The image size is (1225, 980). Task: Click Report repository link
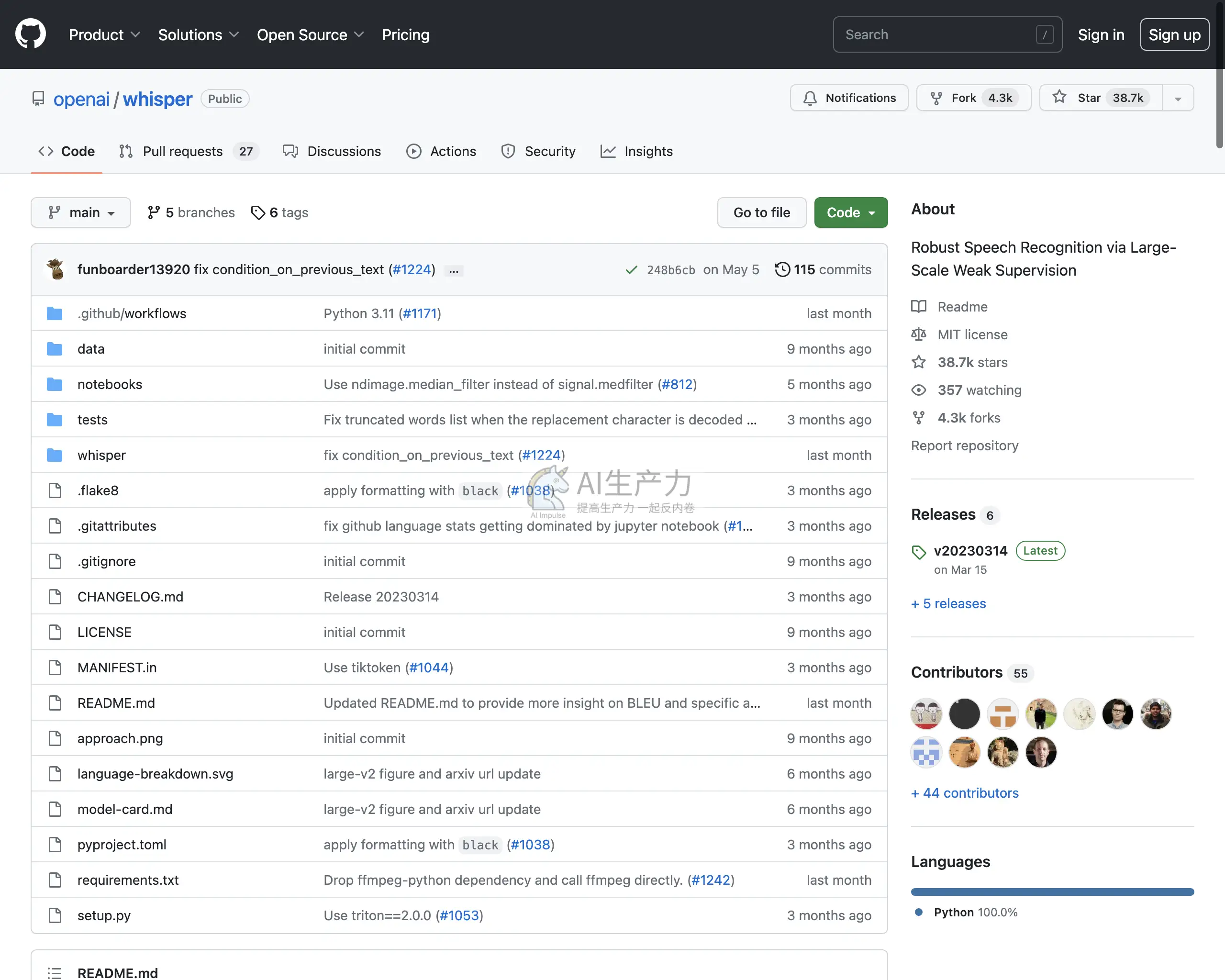(x=964, y=445)
